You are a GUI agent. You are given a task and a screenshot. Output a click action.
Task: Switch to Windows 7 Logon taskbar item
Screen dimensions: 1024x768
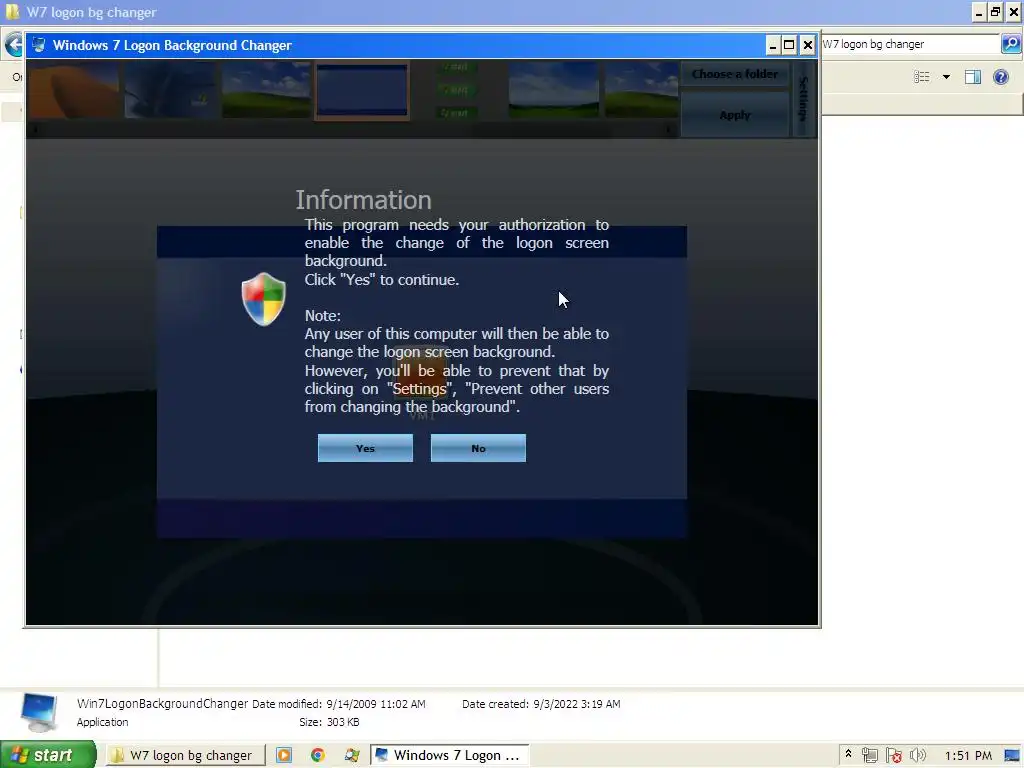click(450, 756)
